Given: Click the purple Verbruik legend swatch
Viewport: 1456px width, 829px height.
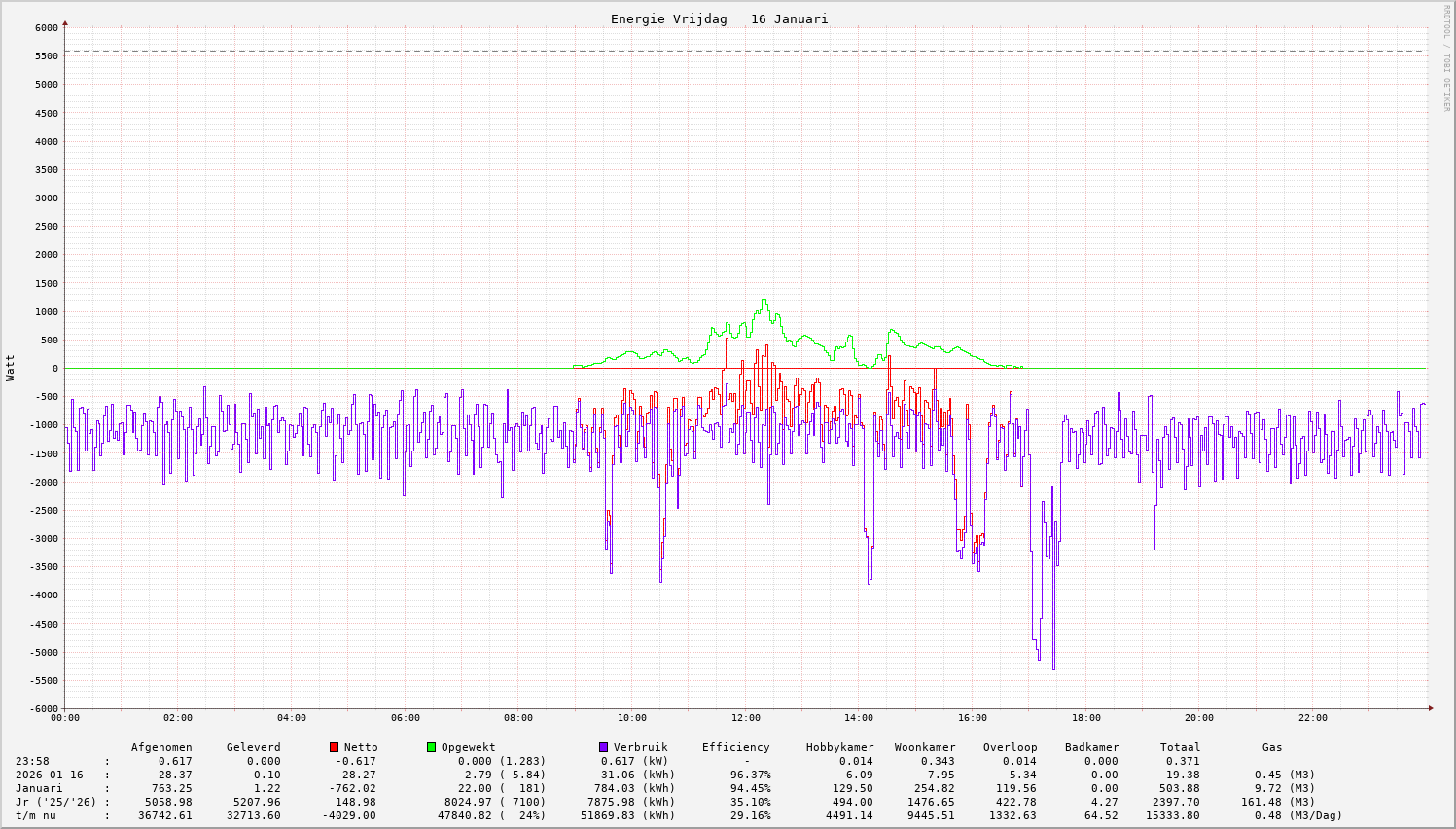Looking at the screenshot, I should pyautogui.click(x=603, y=747).
